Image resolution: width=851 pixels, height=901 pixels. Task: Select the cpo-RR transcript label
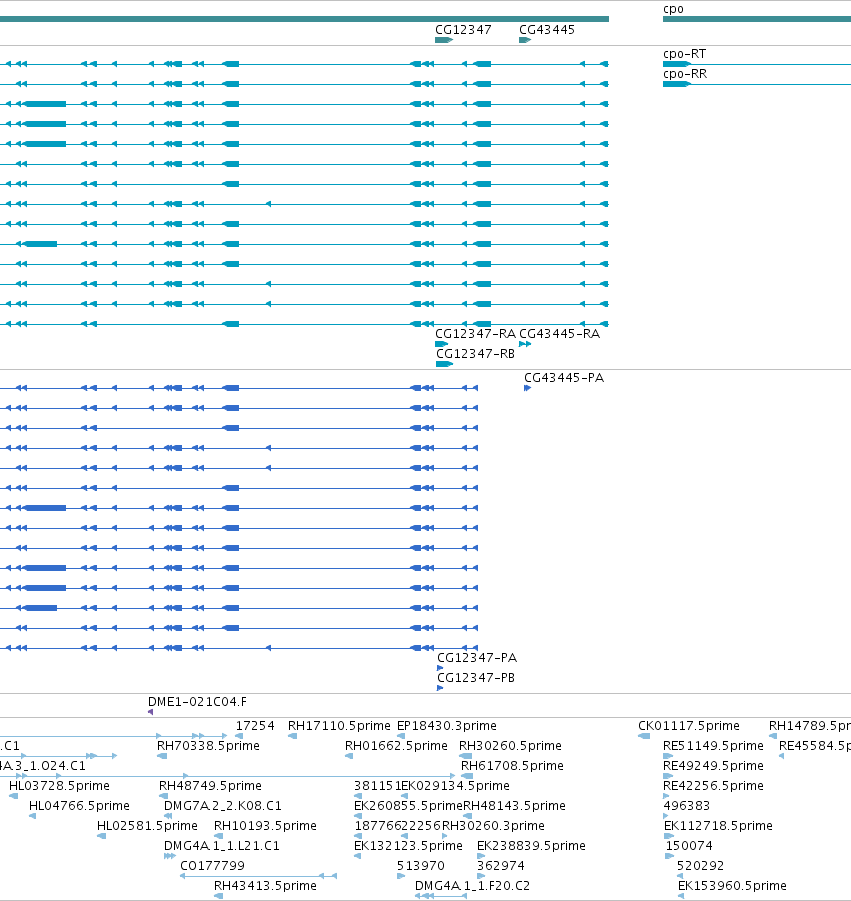click(x=685, y=74)
